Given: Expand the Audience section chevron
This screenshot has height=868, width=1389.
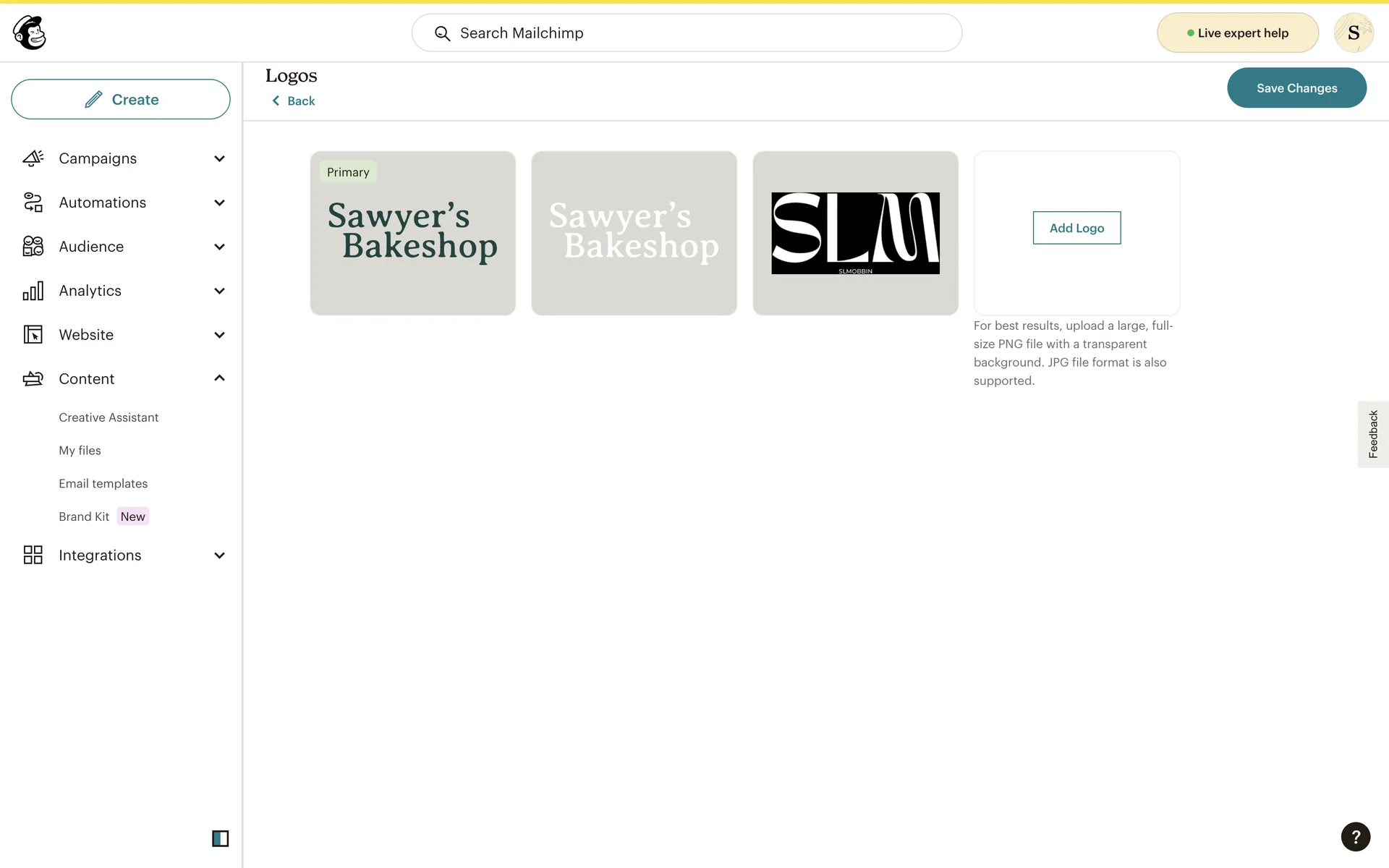Looking at the screenshot, I should click(x=219, y=247).
